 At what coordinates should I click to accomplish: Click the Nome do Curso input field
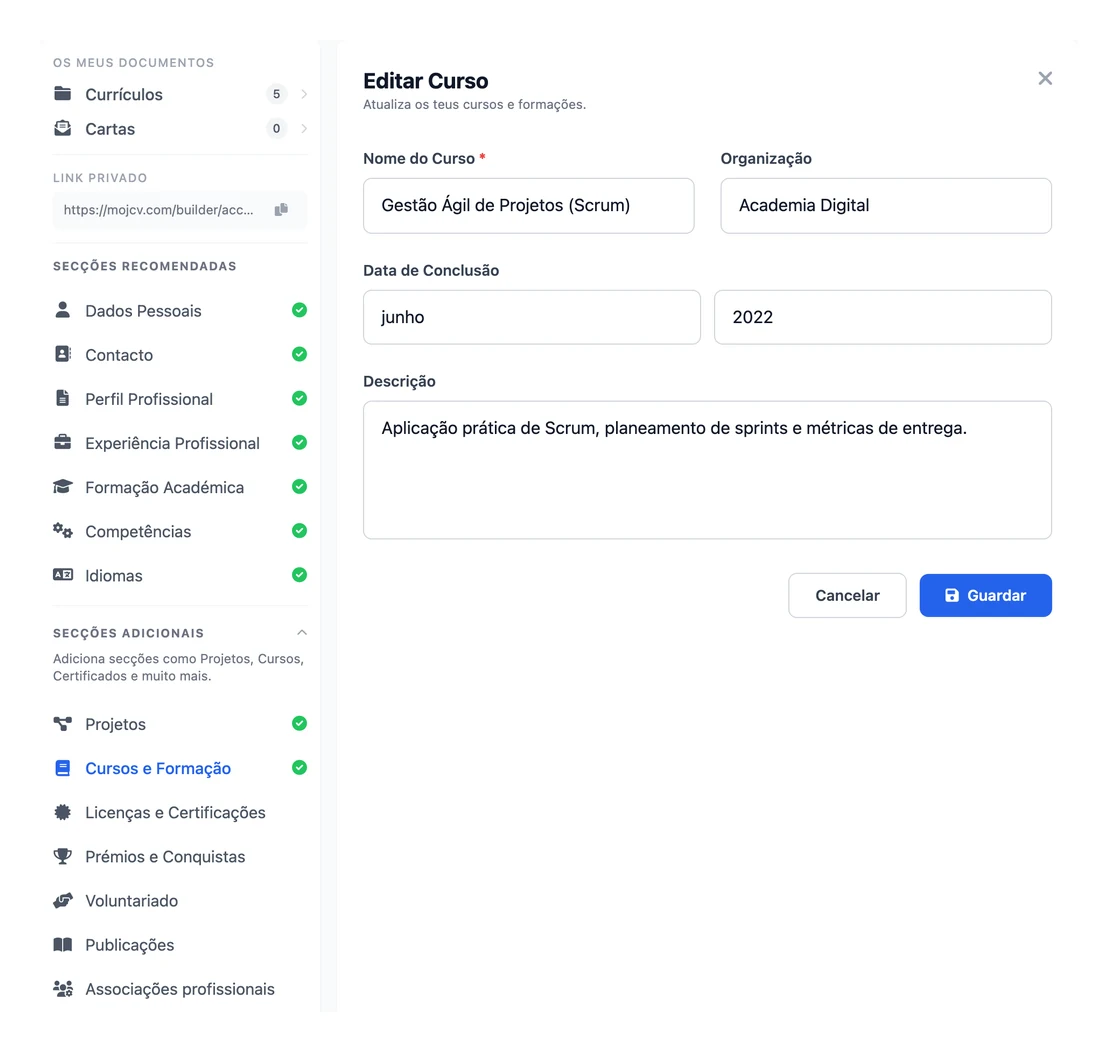pos(528,205)
